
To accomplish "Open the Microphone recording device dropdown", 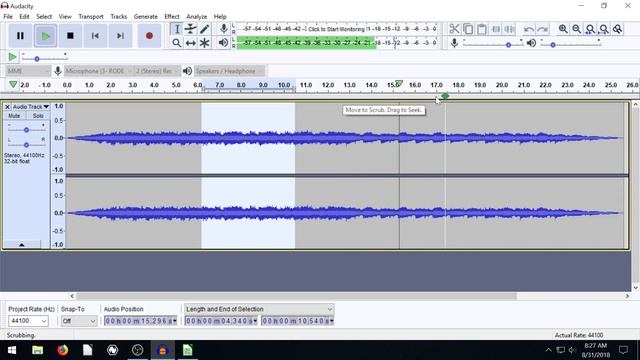I will pyautogui.click(x=98, y=71).
